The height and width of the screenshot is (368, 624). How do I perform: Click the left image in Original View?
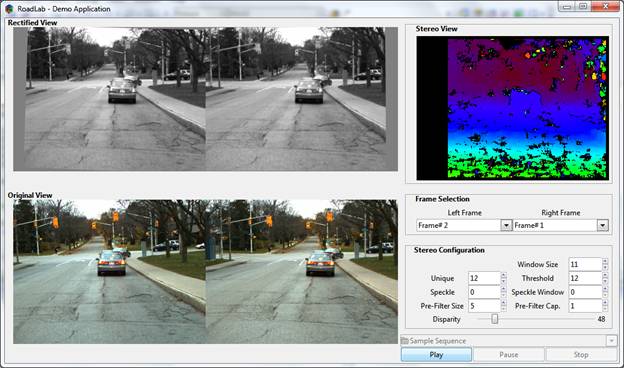109,271
